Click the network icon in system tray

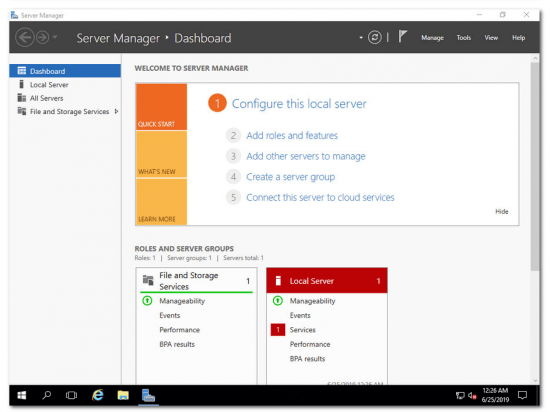point(460,396)
